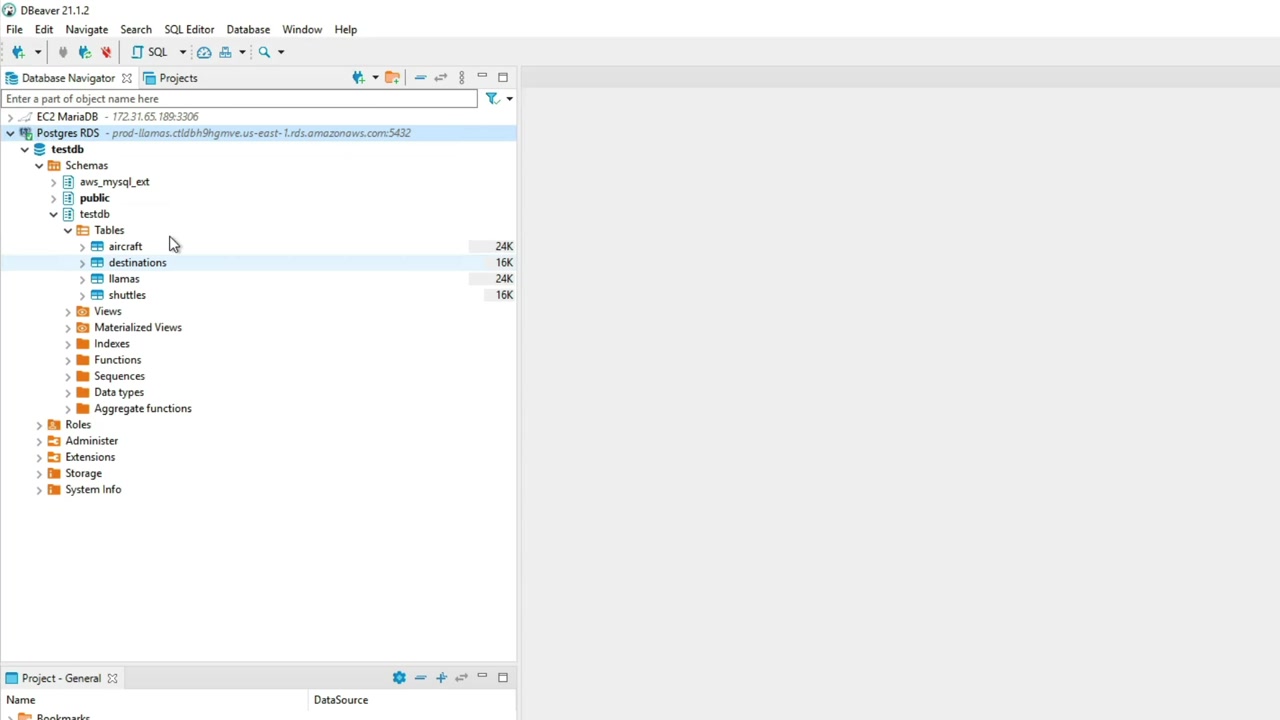The image size is (1280, 720).
Task: Click Collapse All icon in Database Navigator
Action: (420, 78)
